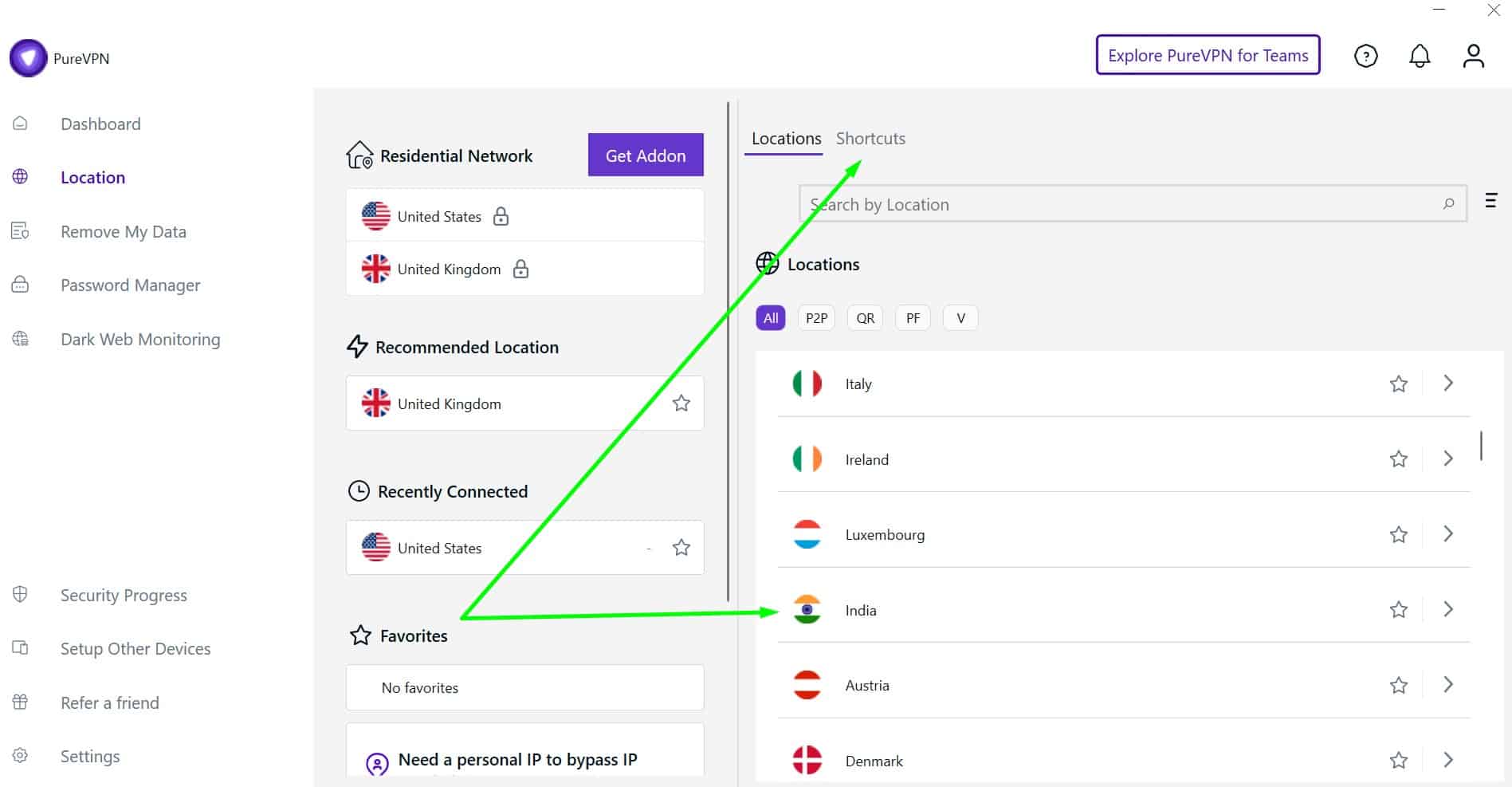Image resolution: width=1512 pixels, height=787 pixels.
Task: Expand India's city list chevron
Action: coord(1448,609)
